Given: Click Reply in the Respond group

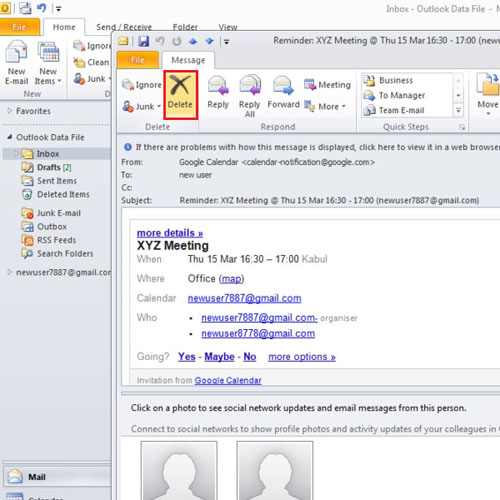Looking at the screenshot, I should tap(218, 92).
